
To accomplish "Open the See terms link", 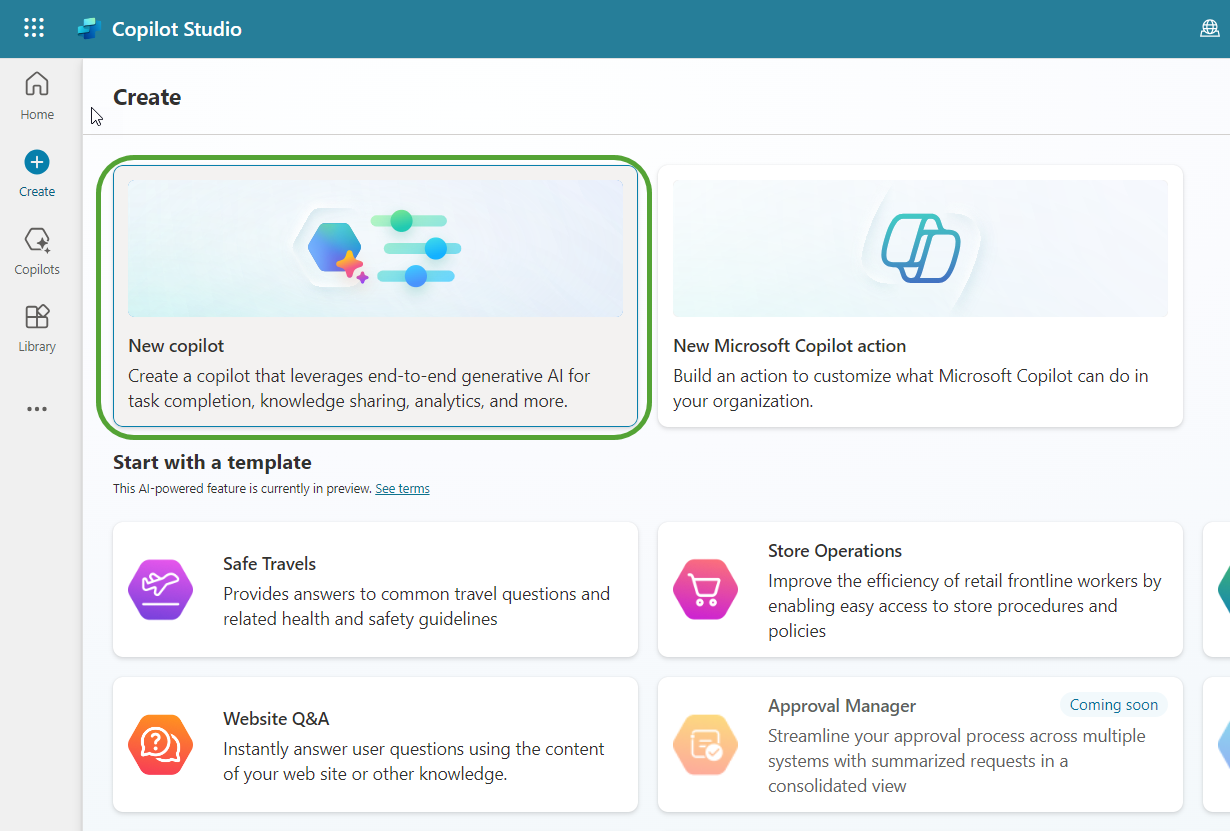I will pos(402,489).
